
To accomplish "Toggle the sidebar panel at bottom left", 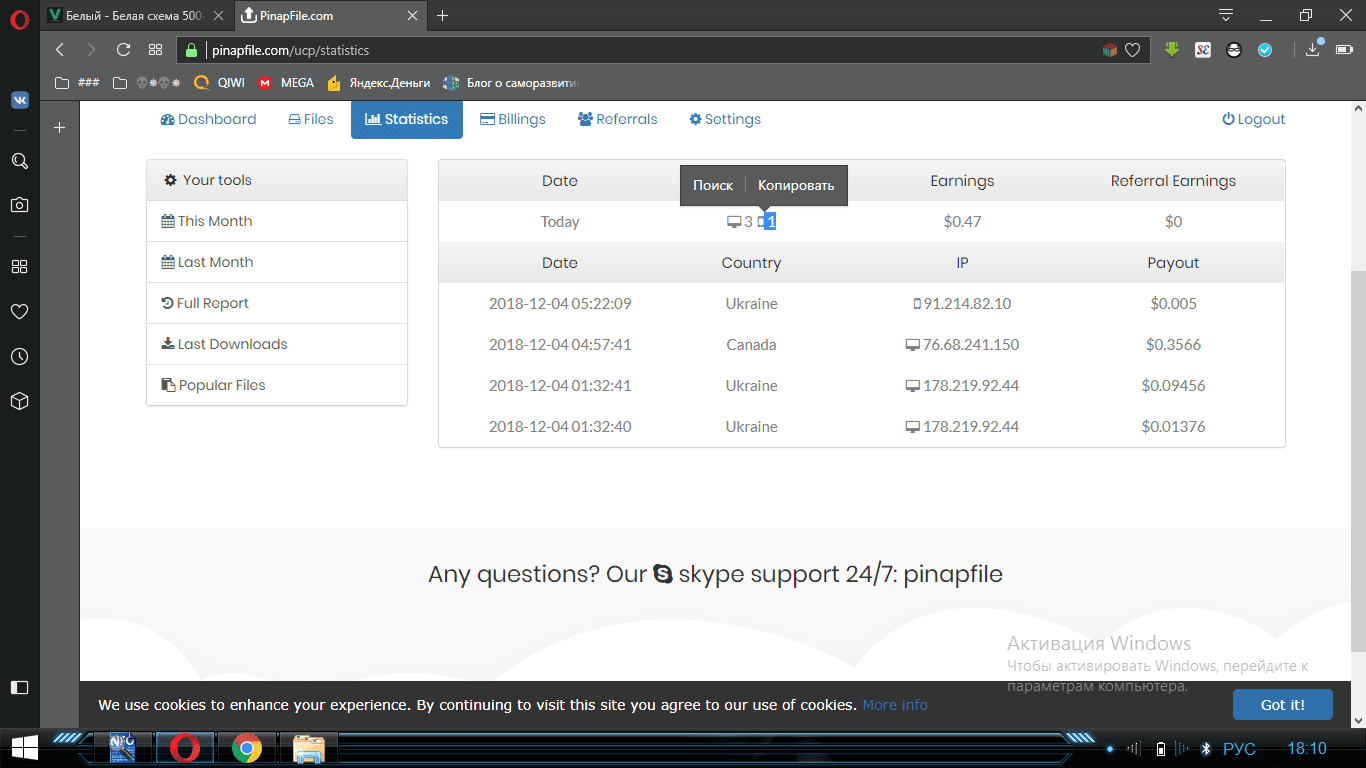I will (19, 687).
